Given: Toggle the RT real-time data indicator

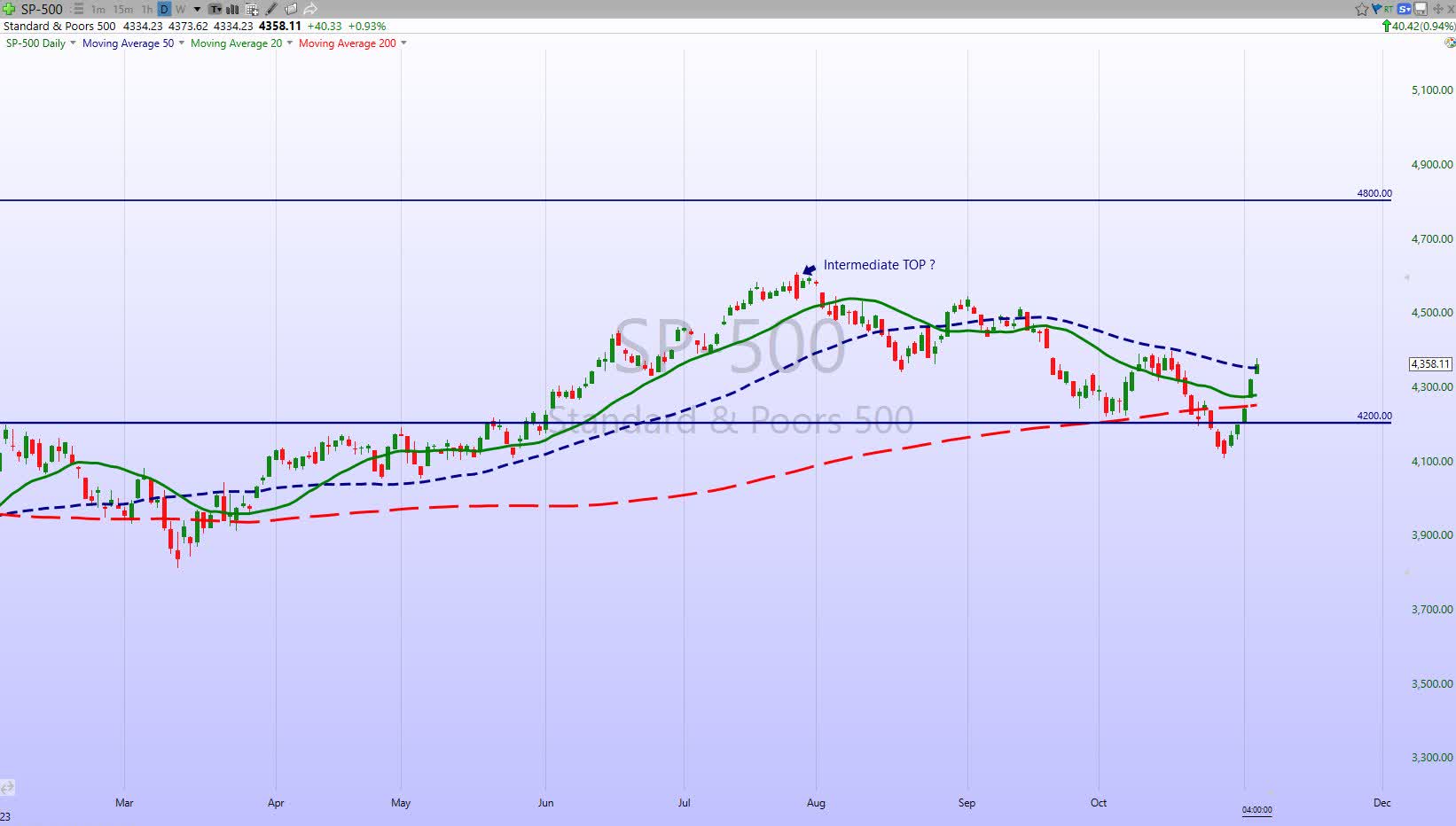Looking at the screenshot, I should [1388, 9].
